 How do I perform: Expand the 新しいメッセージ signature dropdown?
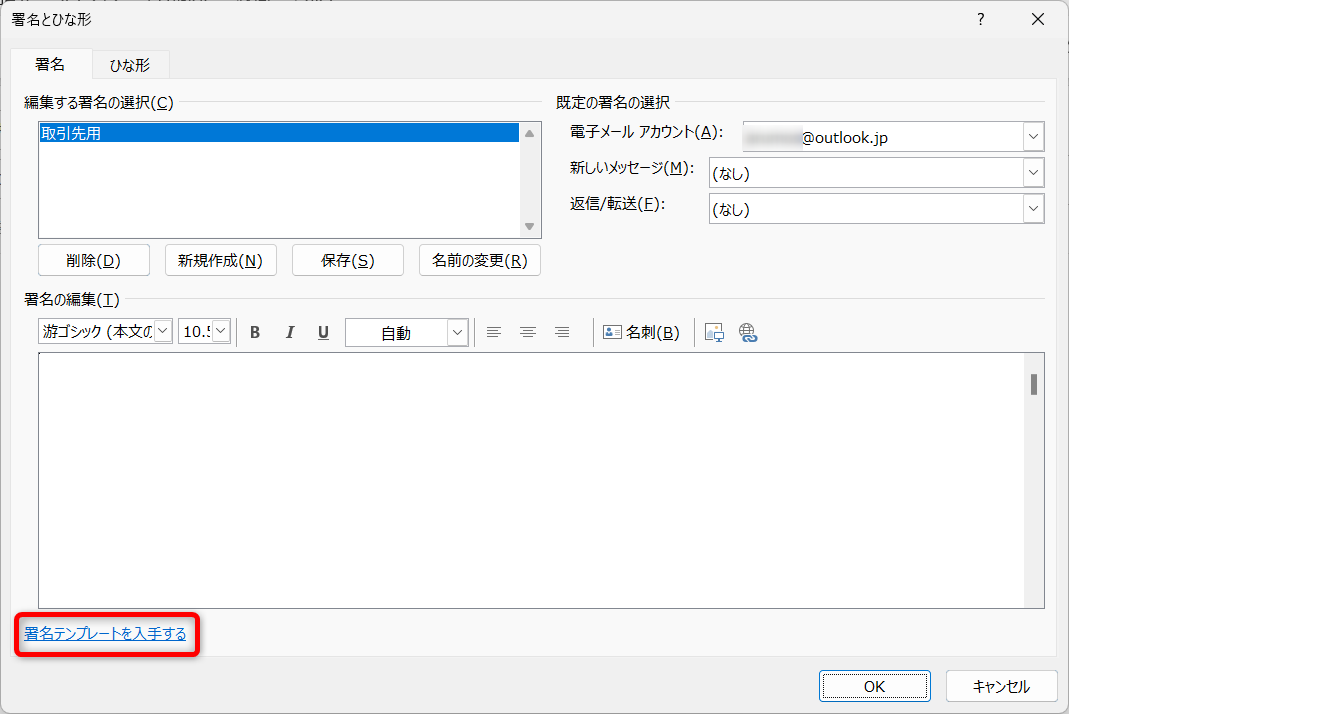pyautogui.click(x=1033, y=173)
